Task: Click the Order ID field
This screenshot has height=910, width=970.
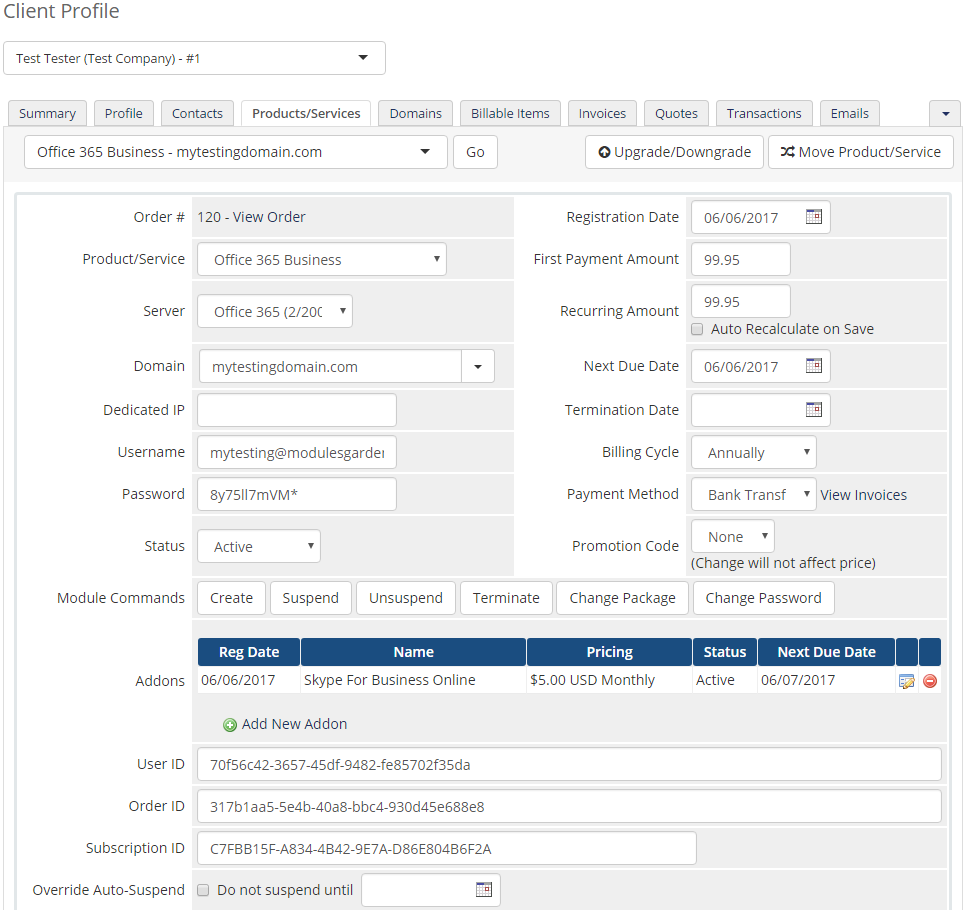Action: pyautogui.click(x=569, y=806)
